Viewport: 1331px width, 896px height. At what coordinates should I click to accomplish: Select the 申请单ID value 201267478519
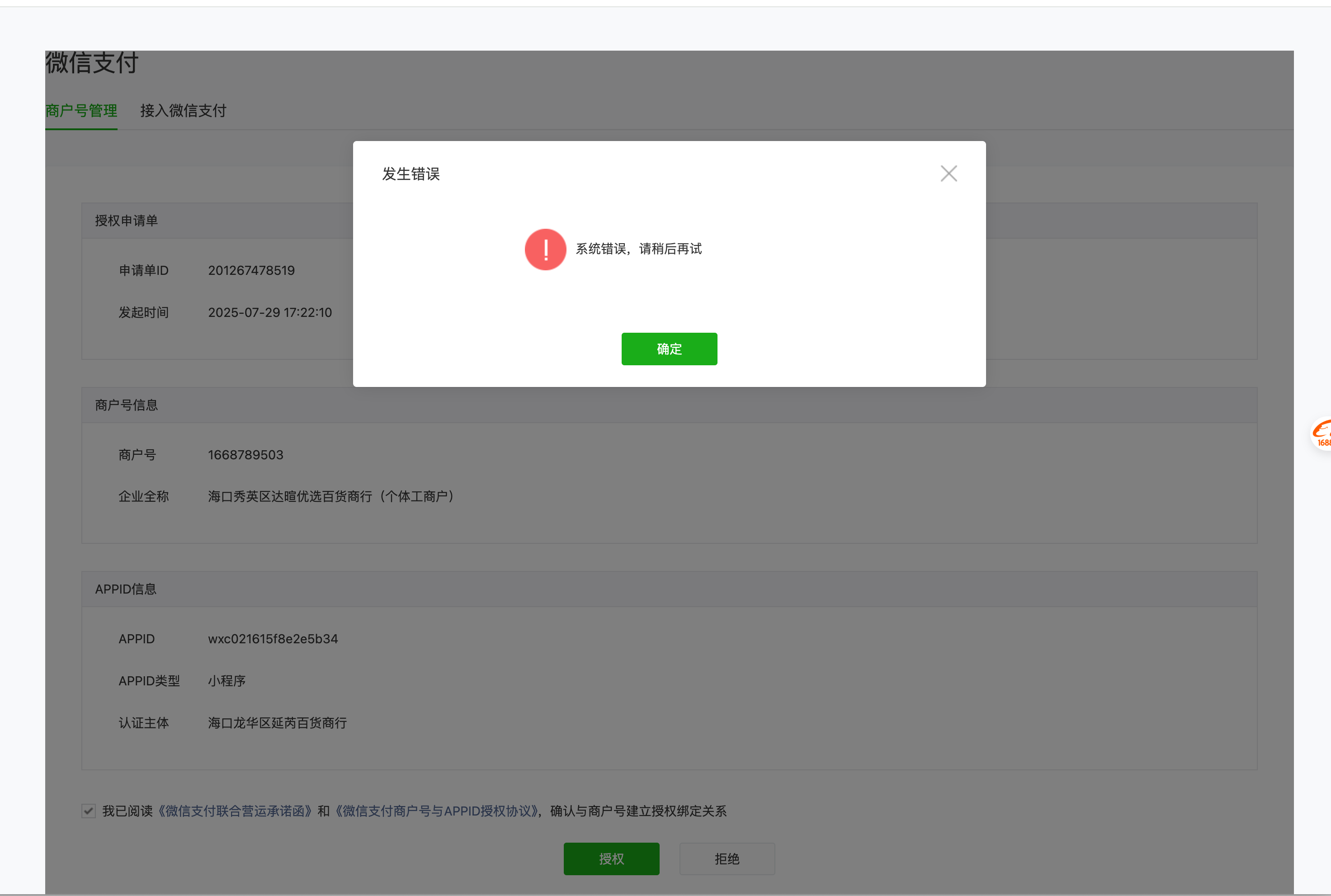click(x=251, y=270)
